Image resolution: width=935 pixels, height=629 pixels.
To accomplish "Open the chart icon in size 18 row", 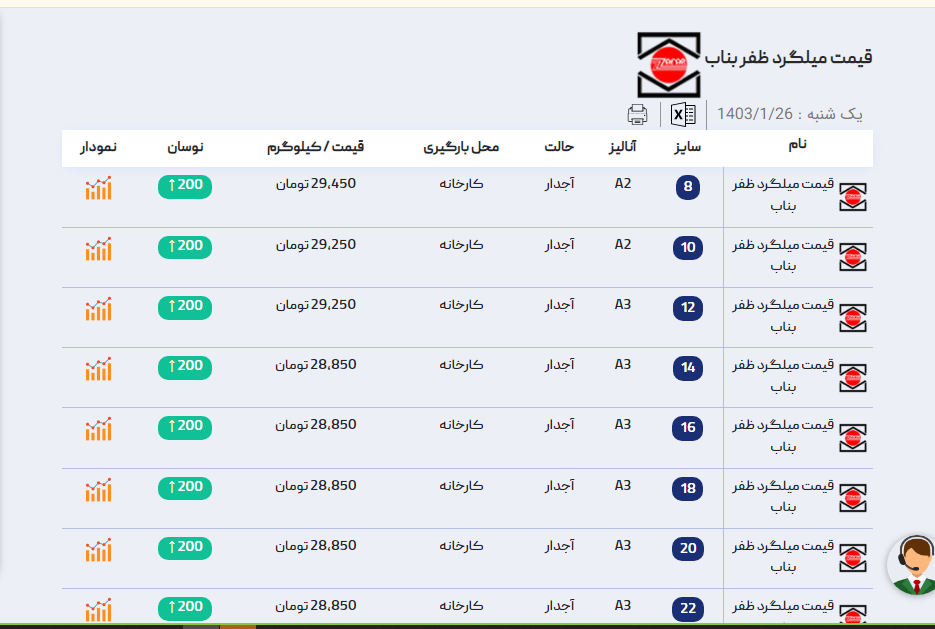I will [98, 490].
